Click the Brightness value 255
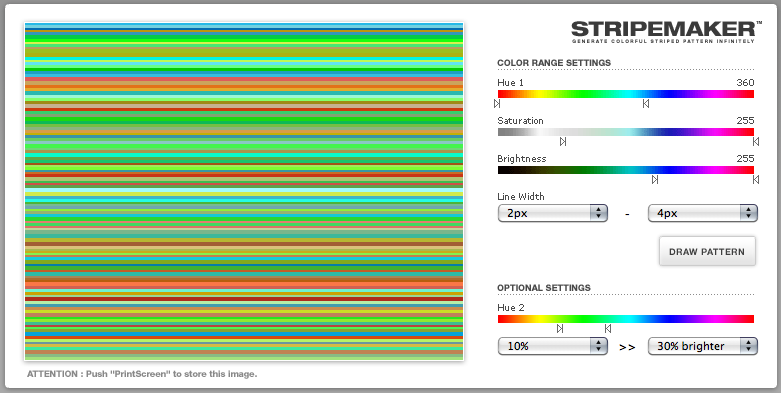781x393 pixels. click(745, 158)
